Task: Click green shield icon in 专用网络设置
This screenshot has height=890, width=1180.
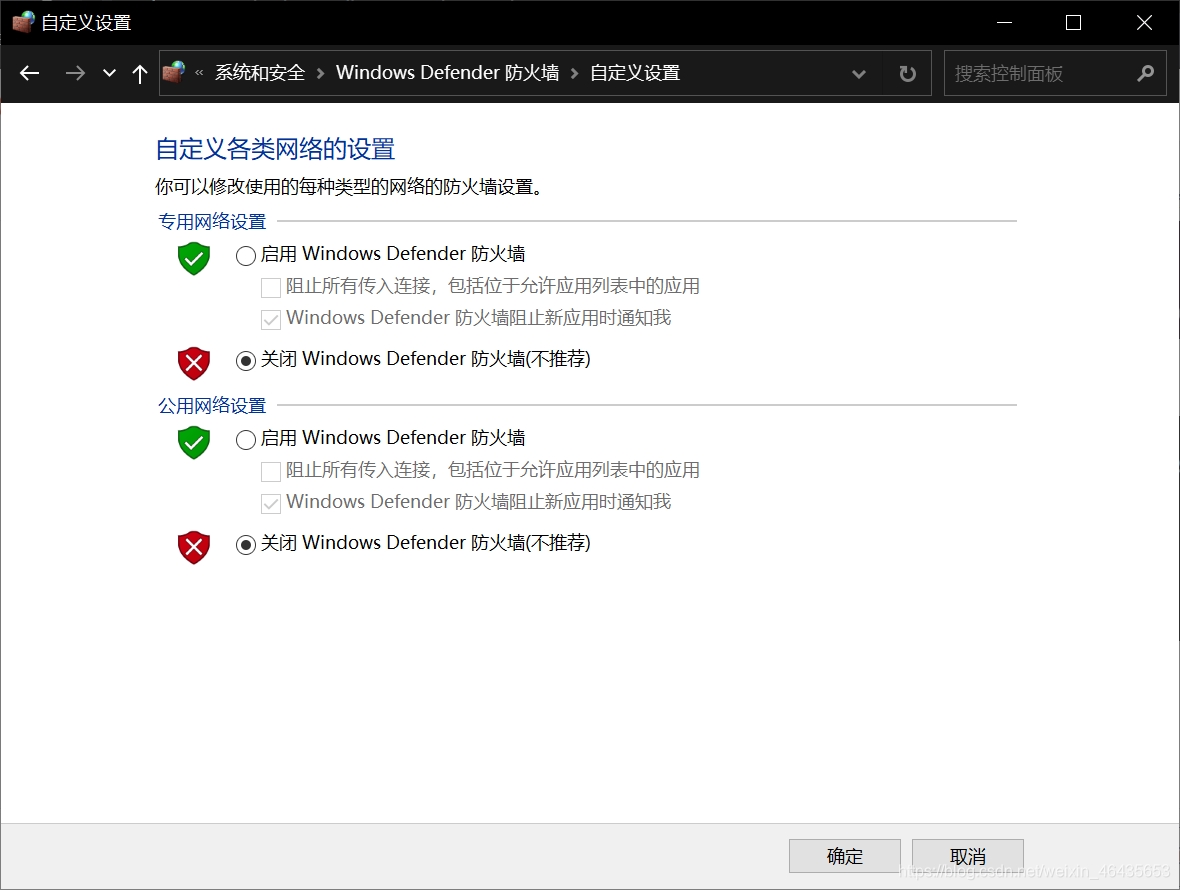Action: 193,258
